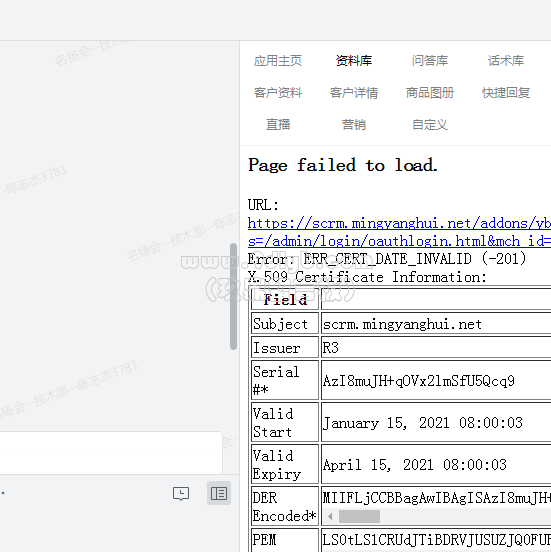This screenshot has height=552, width=551.
Task: Click the admin/login/oauthlogin.html link line
Action: click(399, 242)
